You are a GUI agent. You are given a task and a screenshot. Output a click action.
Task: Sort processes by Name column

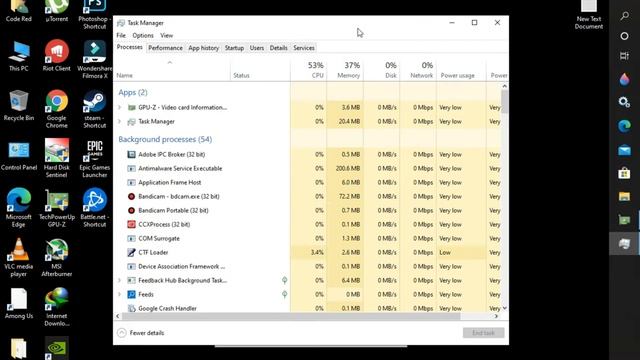click(x=172, y=70)
